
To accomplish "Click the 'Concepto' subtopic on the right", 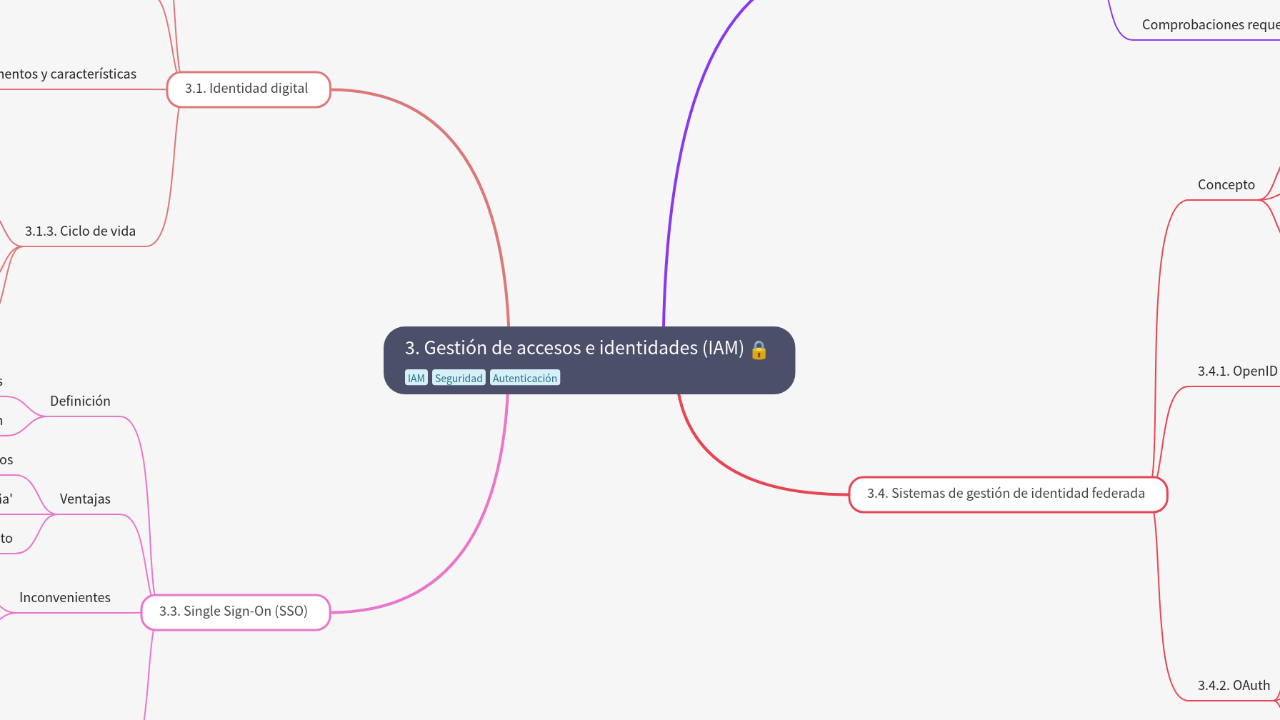I will 1226,184.
